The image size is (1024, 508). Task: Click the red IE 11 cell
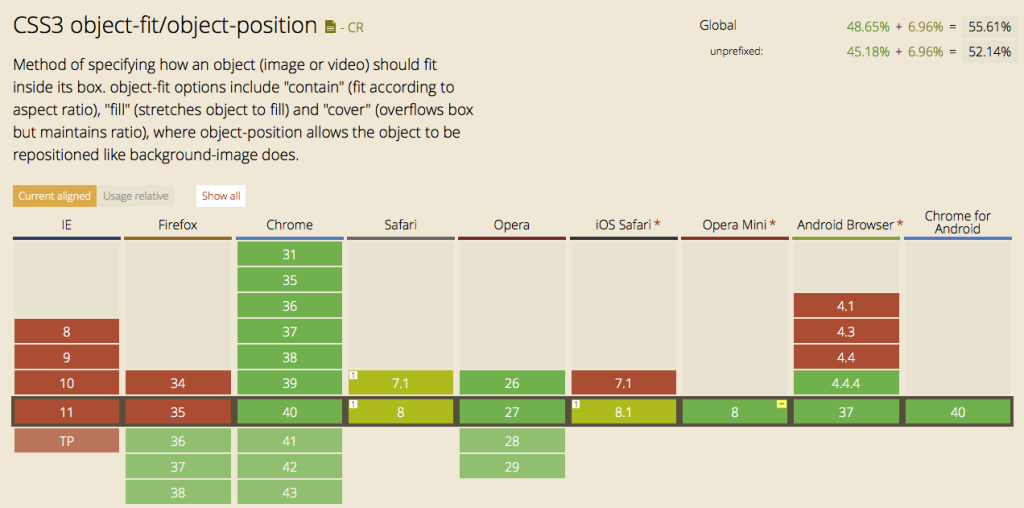(67, 412)
